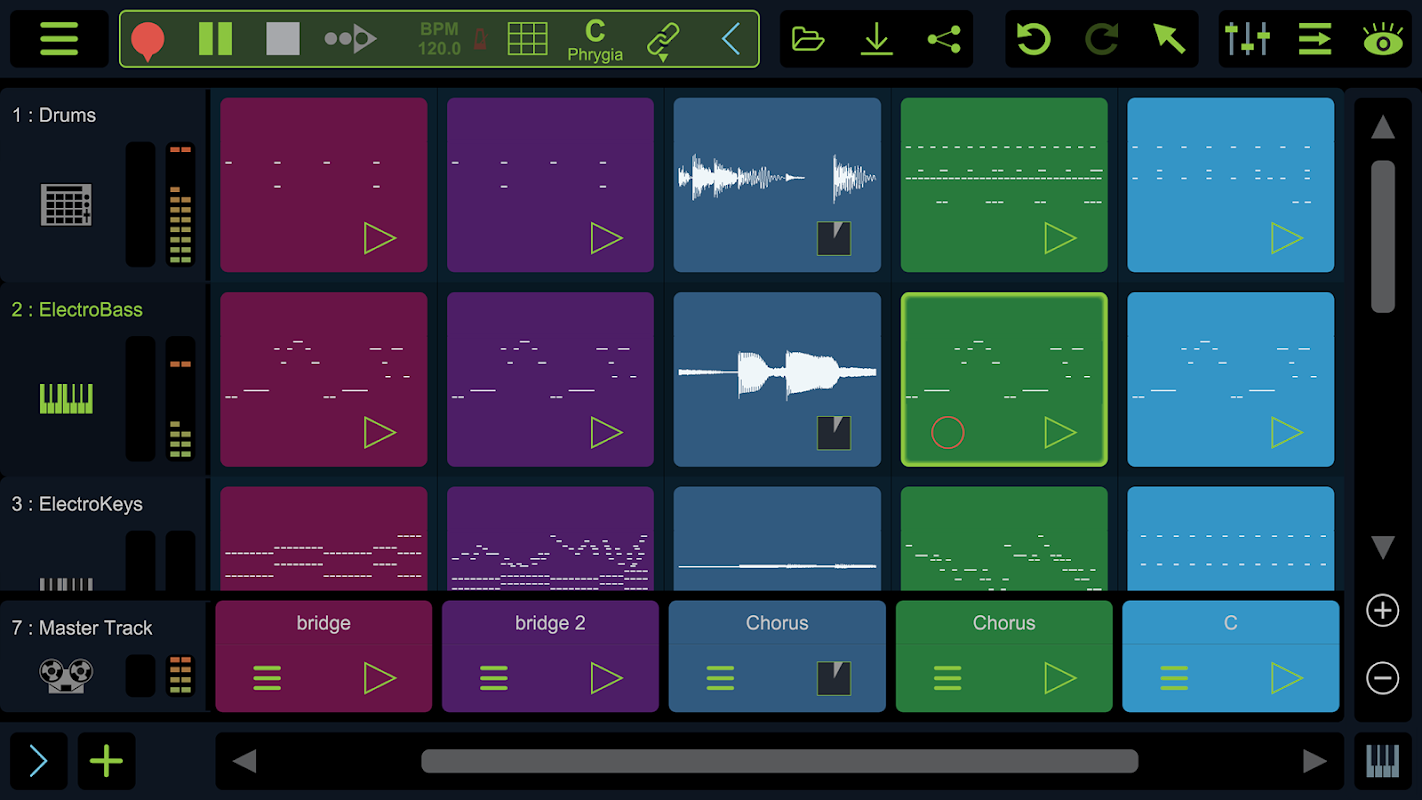This screenshot has height=800, width=1422.
Task: Zoom in with the plus circle
Action: tap(1383, 610)
